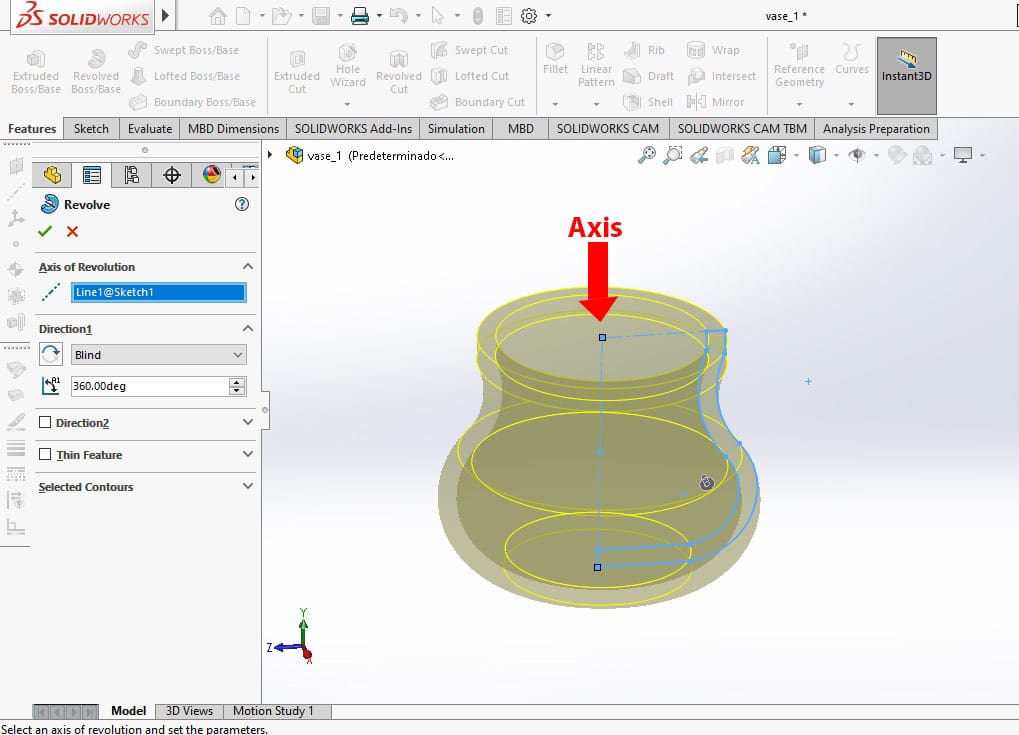Open the SOLIDWORKS CAM tab
This screenshot has height=735, width=1019.
click(x=608, y=129)
